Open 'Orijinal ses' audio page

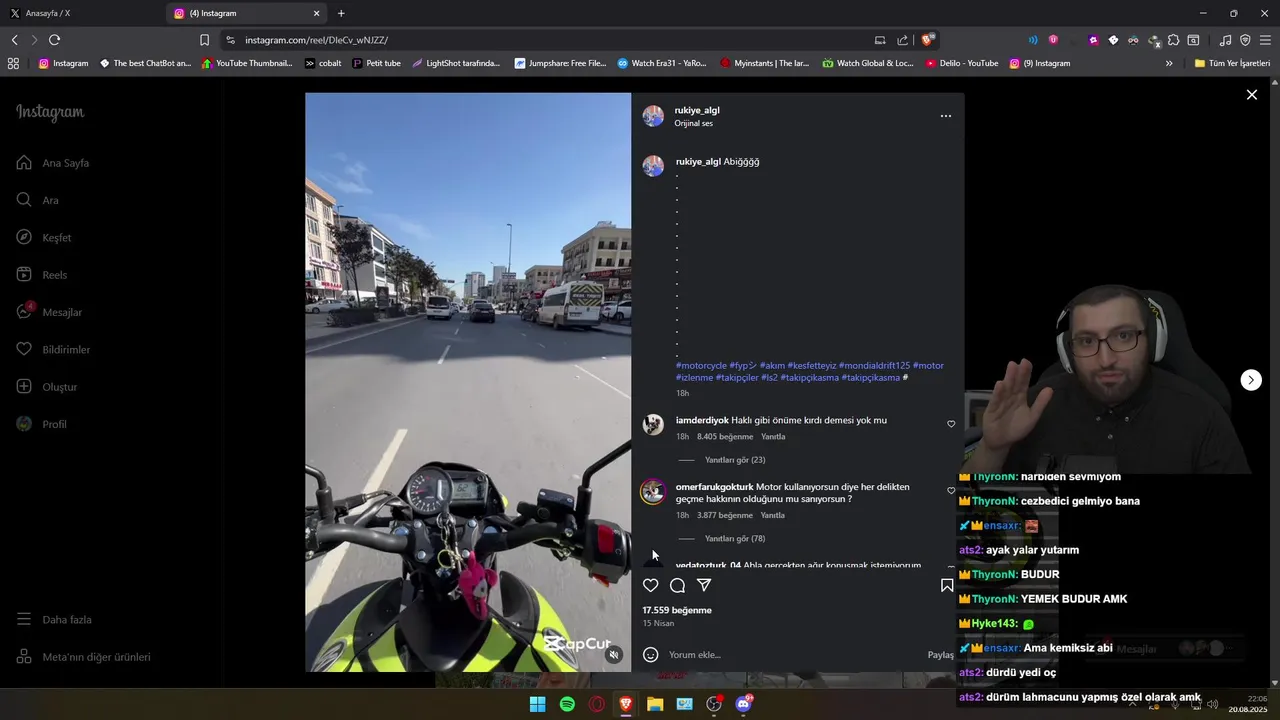coord(694,123)
